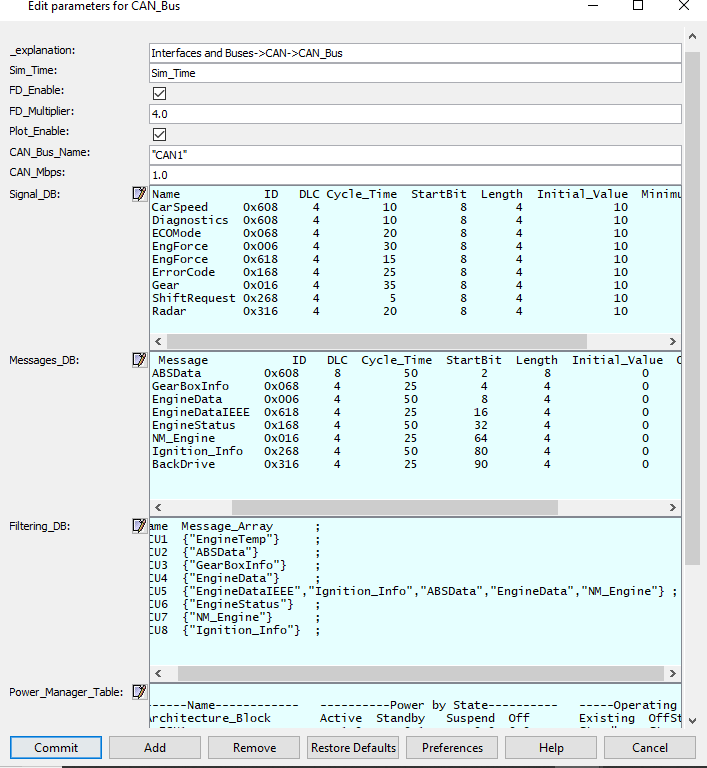The height and width of the screenshot is (768, 707).
Task: Open the Messages_DB table editor icon
Action: pos(139,360)
